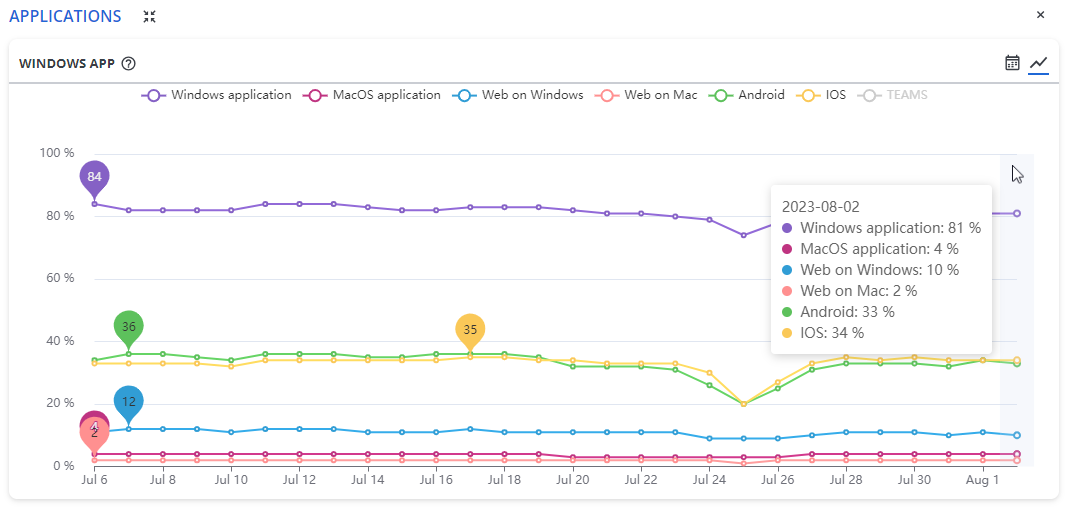The height and width of the screenshot is (508, 1068).
Task: Click the Windows App section heading
Action: tap(67, 64)
